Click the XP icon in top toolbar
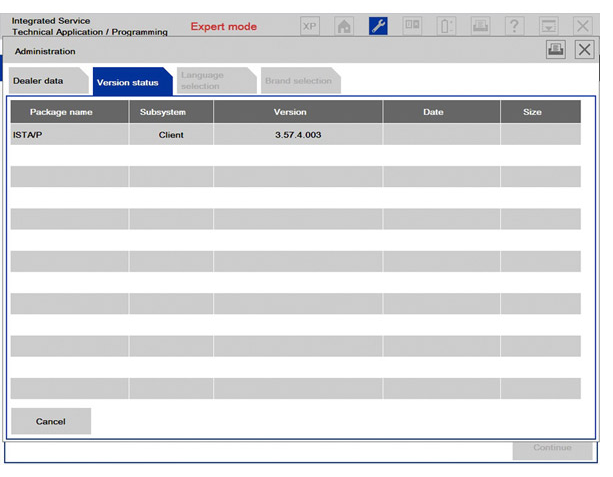The image size is (613, 477). coord(310,26)
